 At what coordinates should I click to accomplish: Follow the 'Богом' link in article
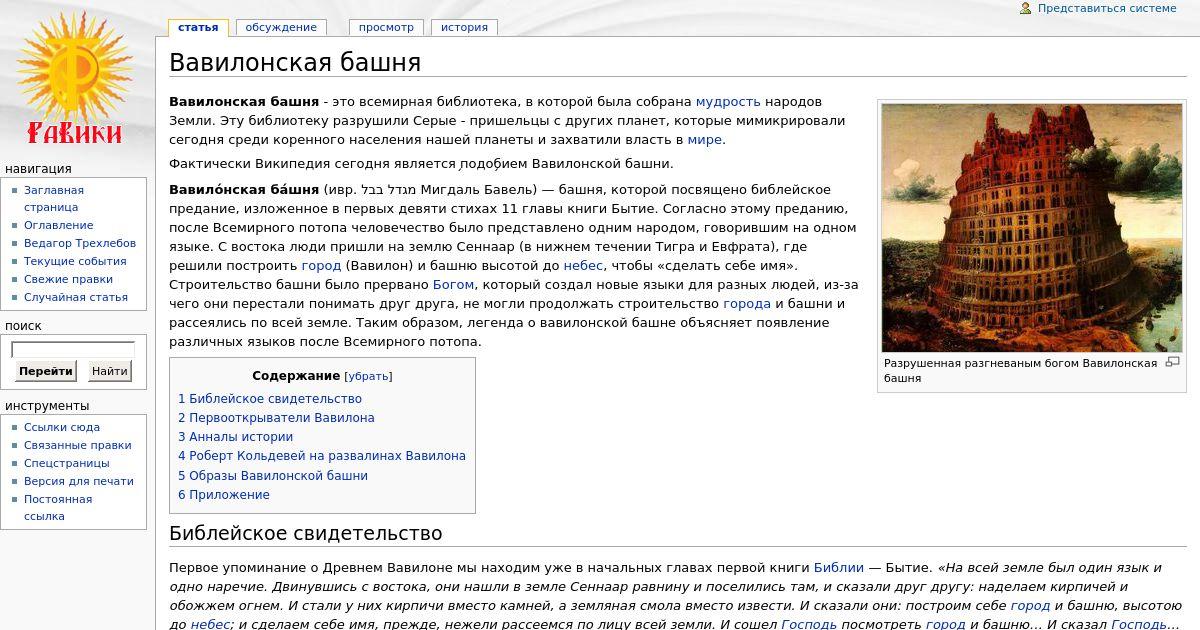pyautogui.click(x=453, y=285)
